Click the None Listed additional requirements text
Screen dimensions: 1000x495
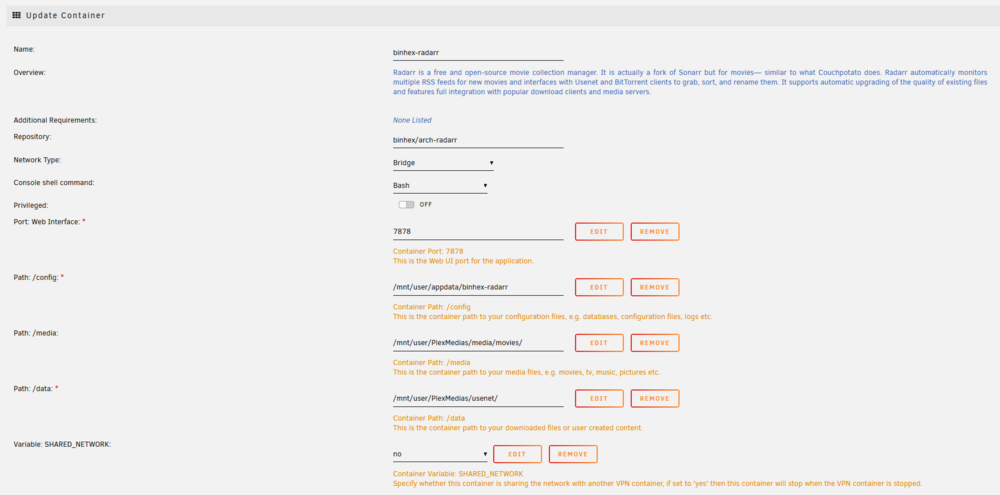412,120
